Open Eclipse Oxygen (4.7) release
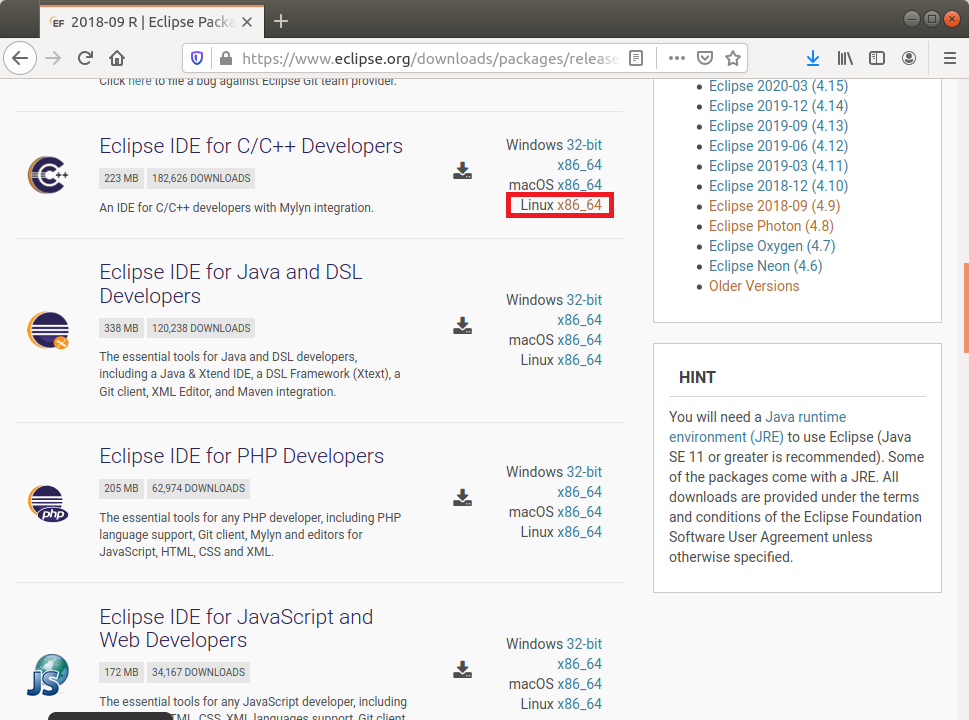The width and height of the screenshot is (969, 720). click(x=772, y=246)
